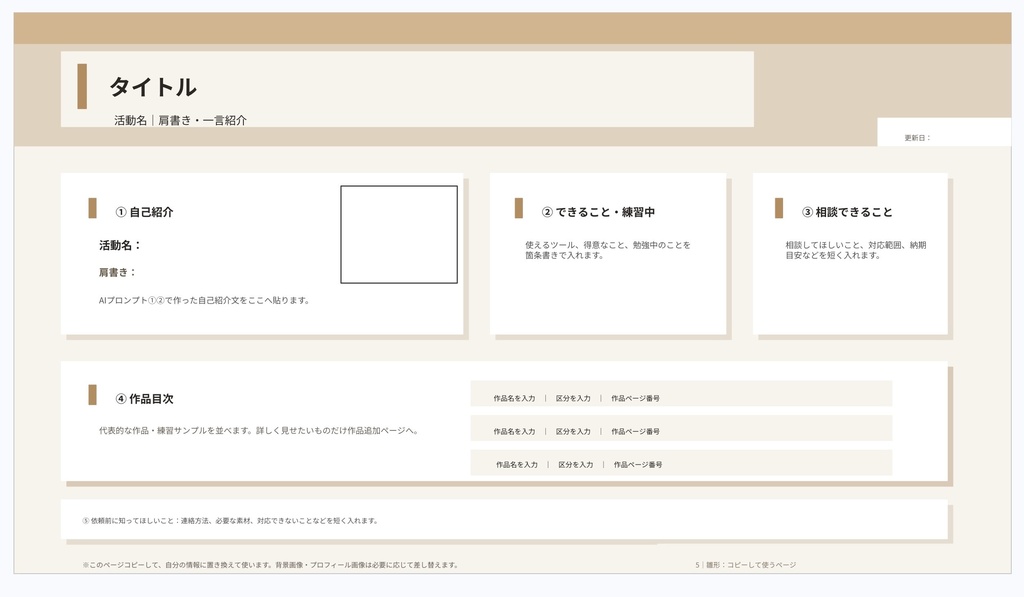Click 区分を入力 in the first works row

573,398
